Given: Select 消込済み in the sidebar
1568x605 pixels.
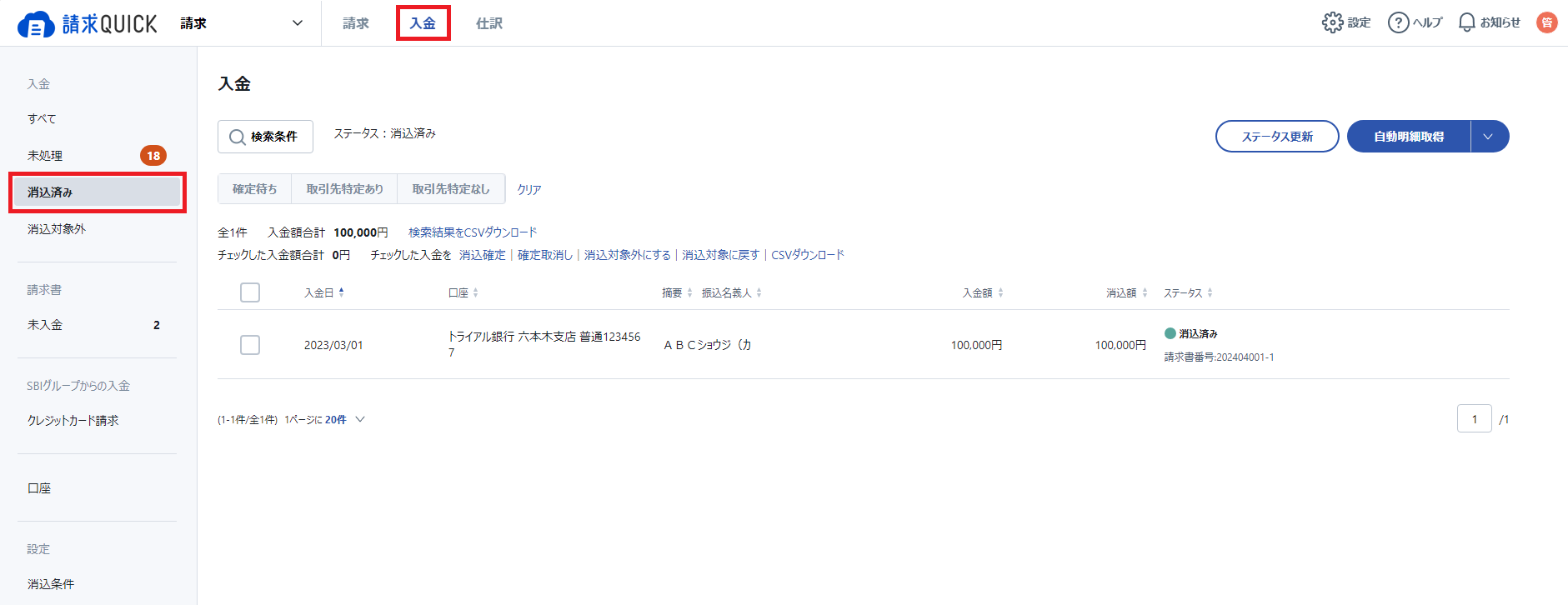Looking at the screenshot, I should point(97,192).
